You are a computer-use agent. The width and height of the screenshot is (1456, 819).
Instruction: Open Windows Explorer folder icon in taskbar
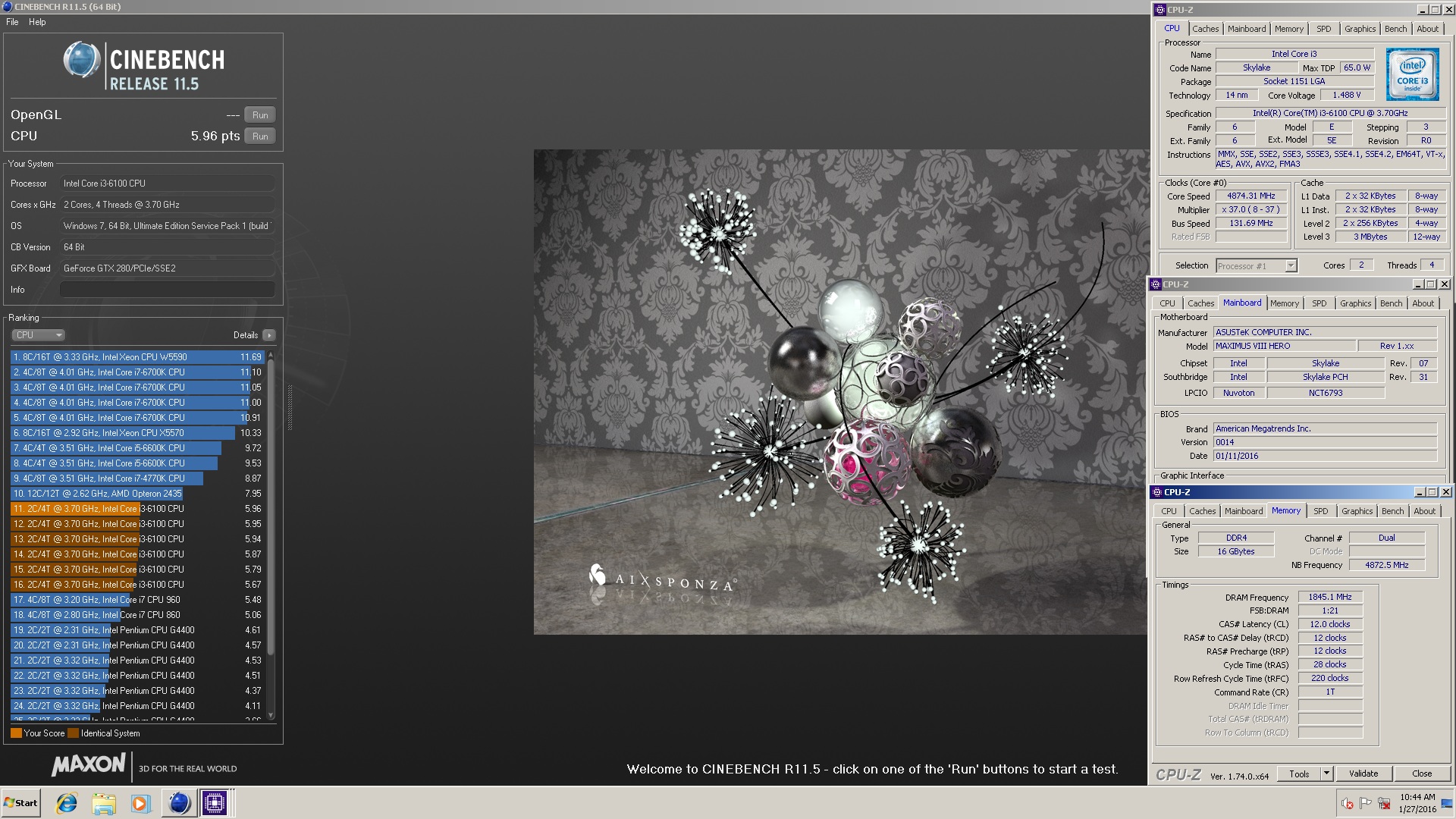pyautogui.click(x=104, y=803)
